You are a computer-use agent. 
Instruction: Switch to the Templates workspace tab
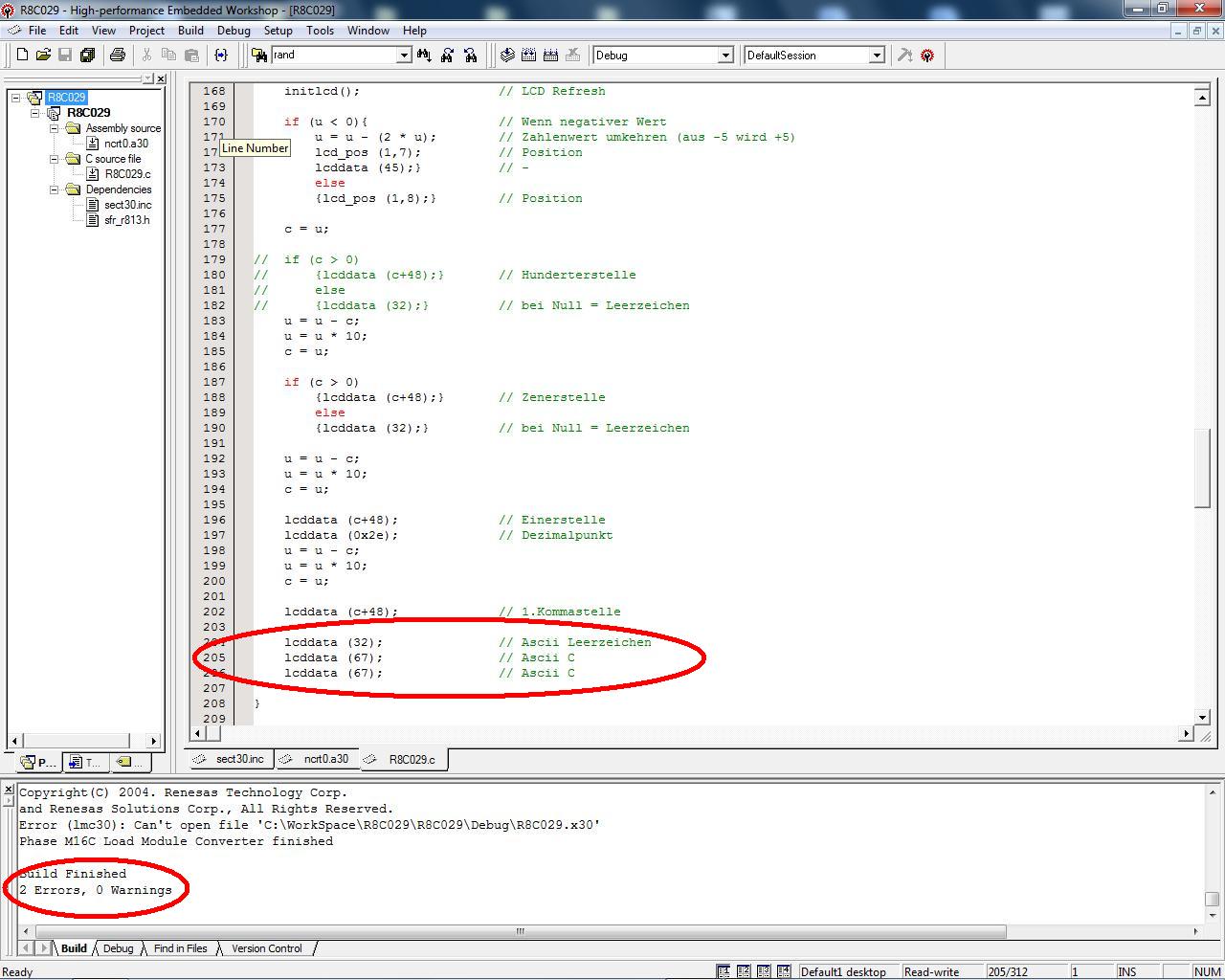[x=84, y=762]
